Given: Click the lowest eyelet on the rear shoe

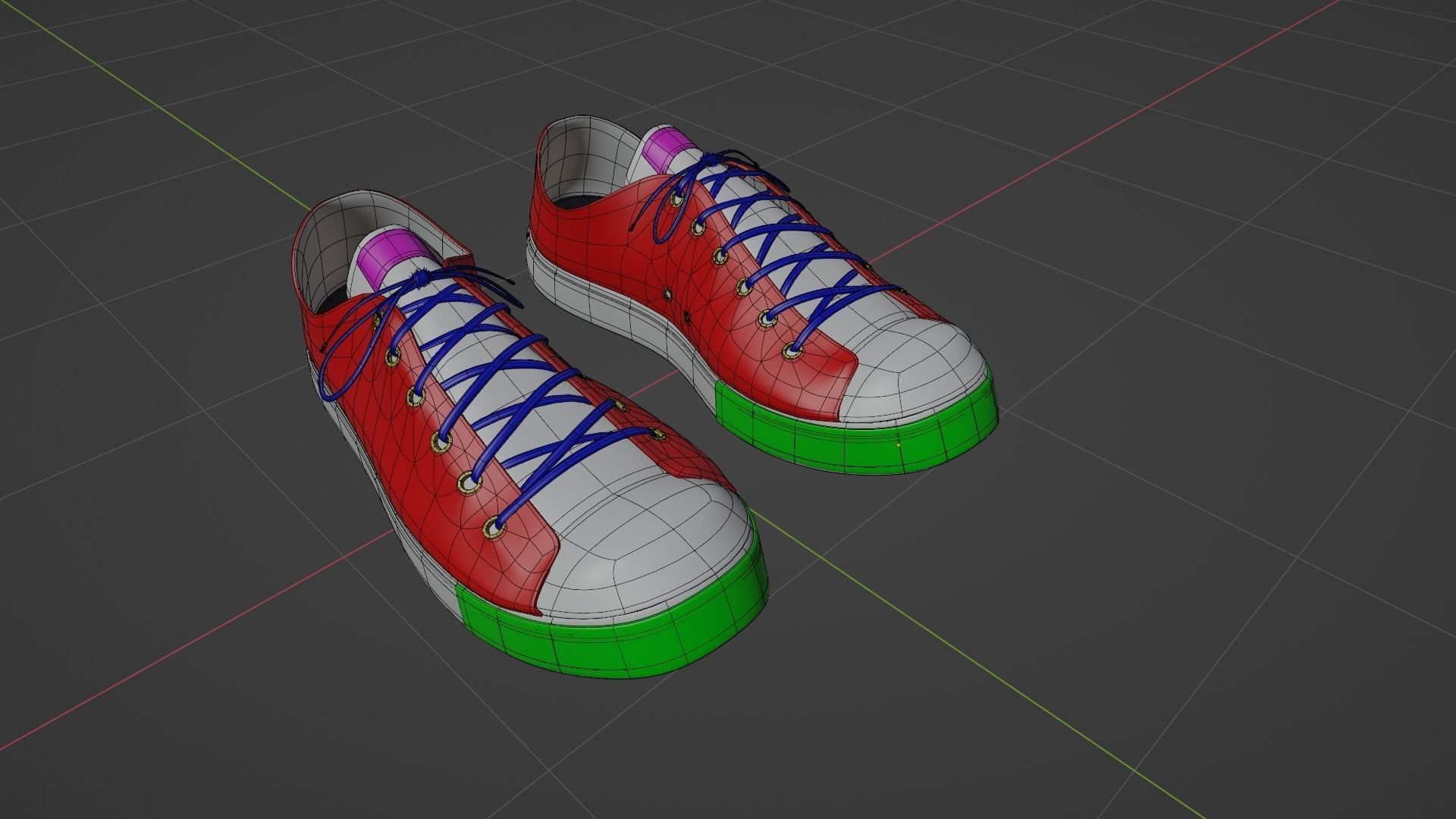Looking at the screenshot, I should point(793,351).
